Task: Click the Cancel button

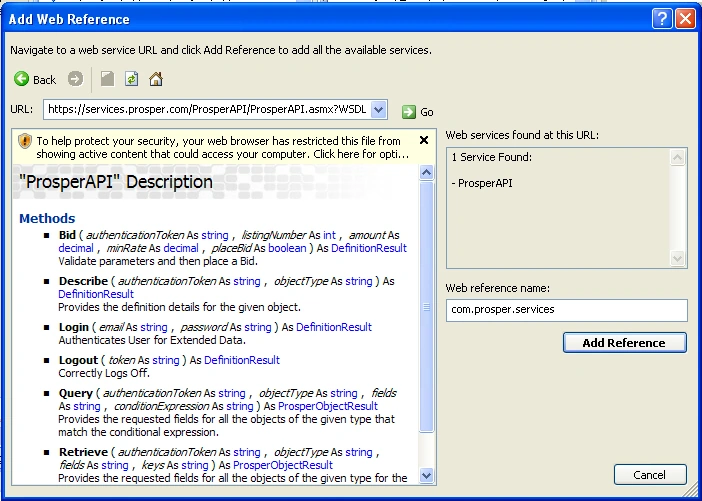Action: pyautogui.click(x=650, y=475)
